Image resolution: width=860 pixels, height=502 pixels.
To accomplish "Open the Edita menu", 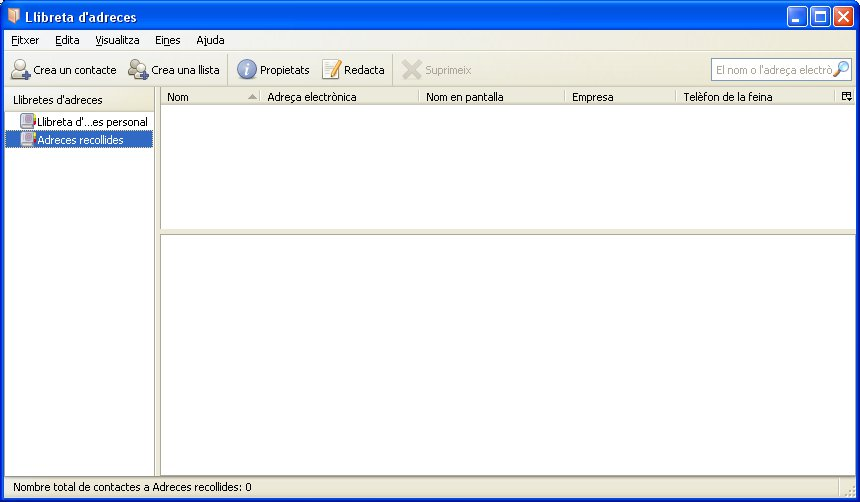I will pos(67,40).
